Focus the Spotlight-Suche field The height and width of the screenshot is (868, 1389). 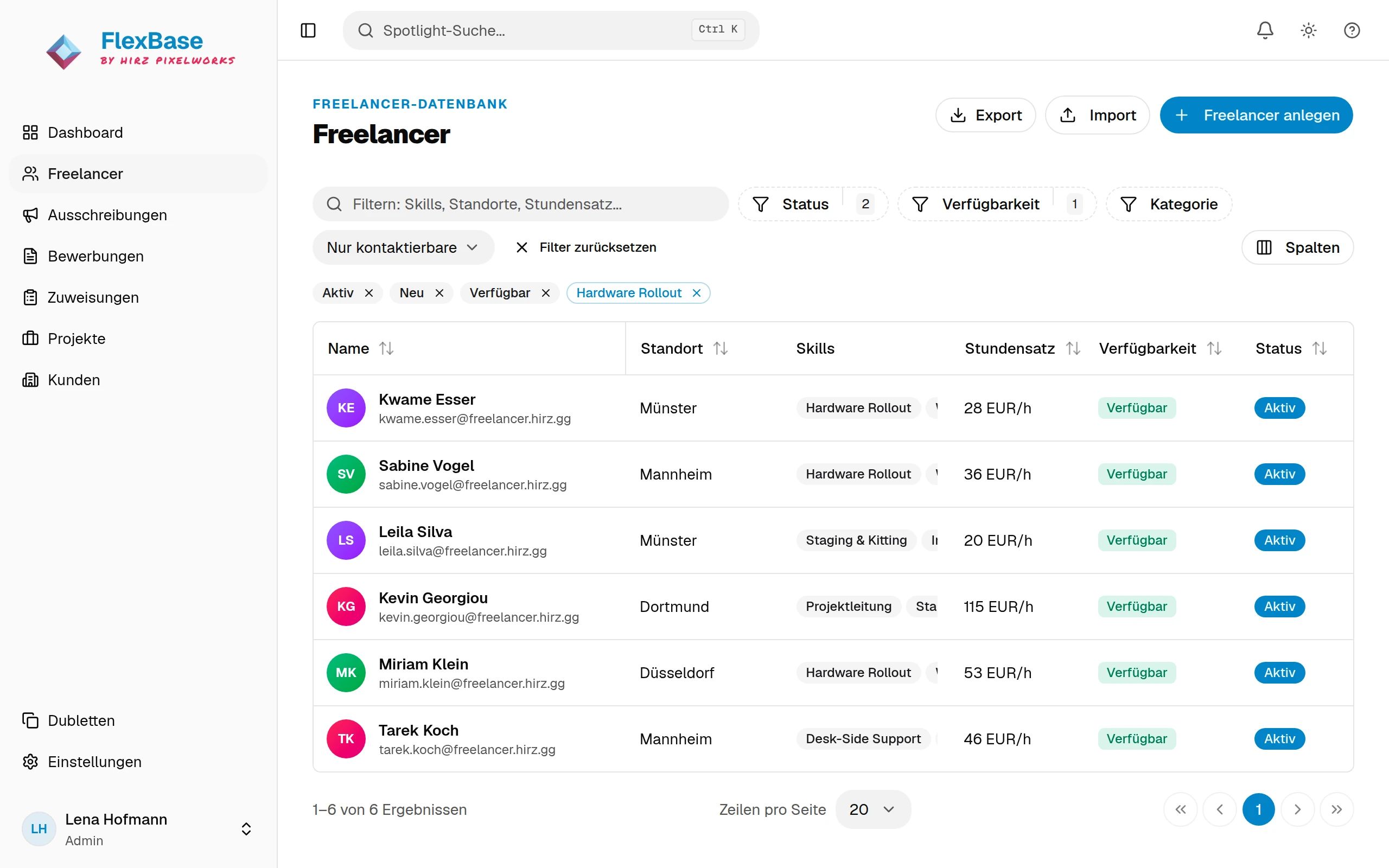pyautogui.click(x=550, y=30)
